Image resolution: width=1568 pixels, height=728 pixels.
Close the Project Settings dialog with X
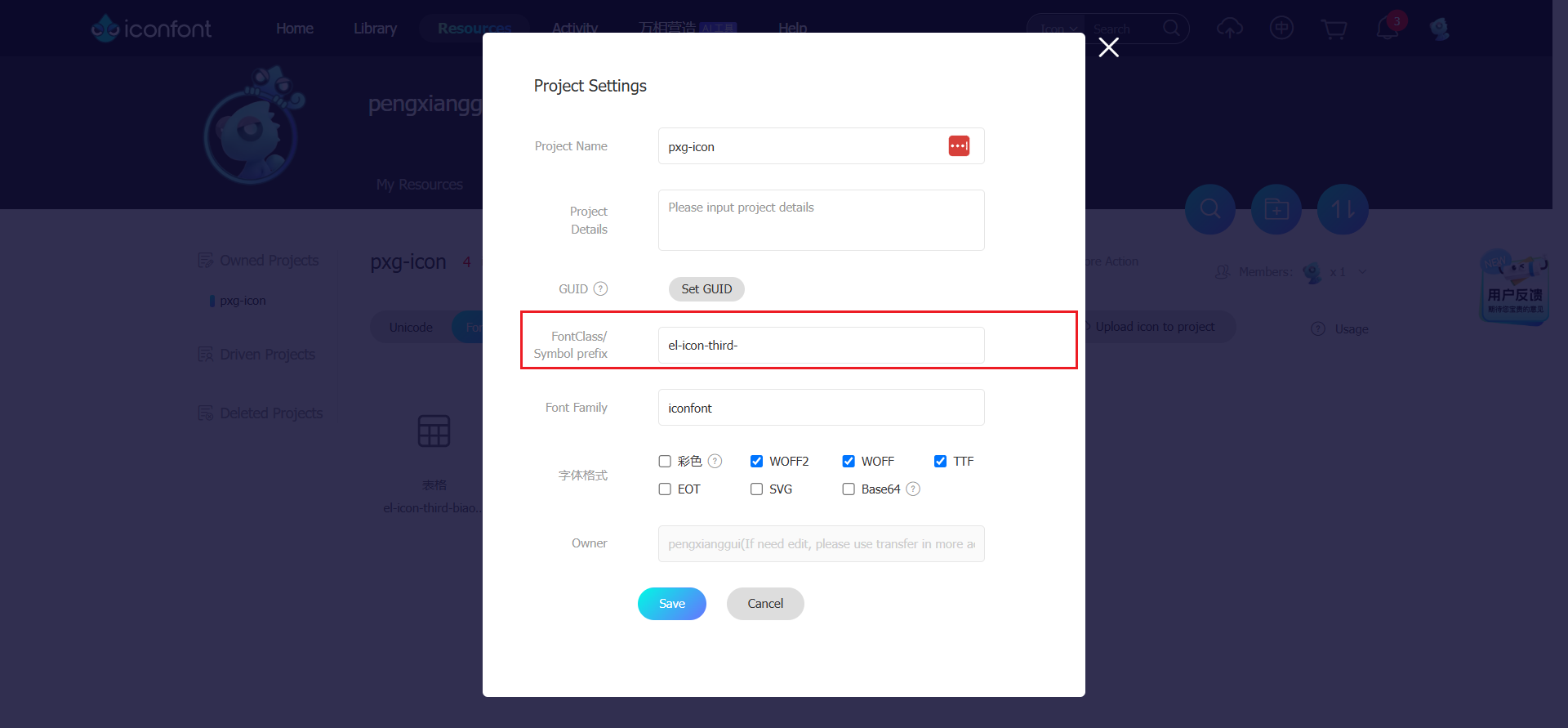(x=1108, y=47)
